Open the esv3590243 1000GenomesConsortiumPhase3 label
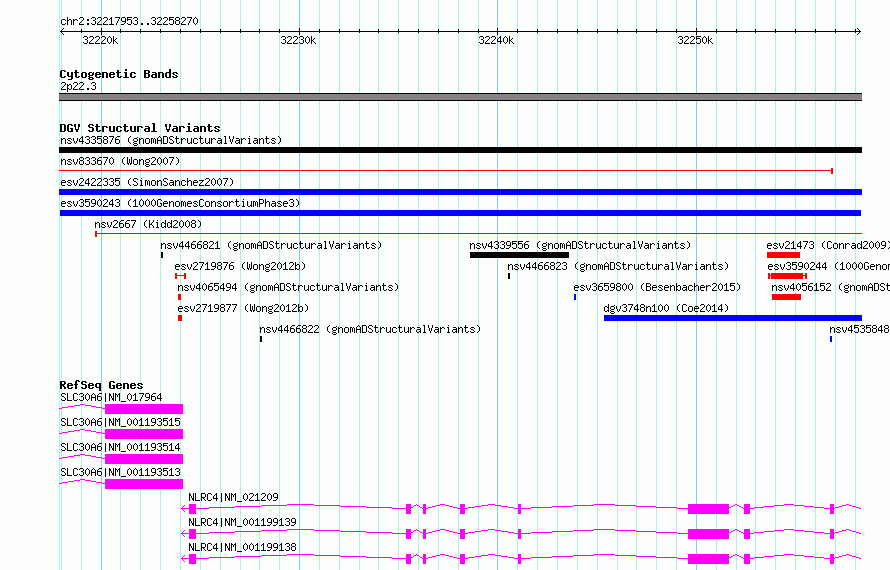 pyautogui.click(x=180, y=203)
